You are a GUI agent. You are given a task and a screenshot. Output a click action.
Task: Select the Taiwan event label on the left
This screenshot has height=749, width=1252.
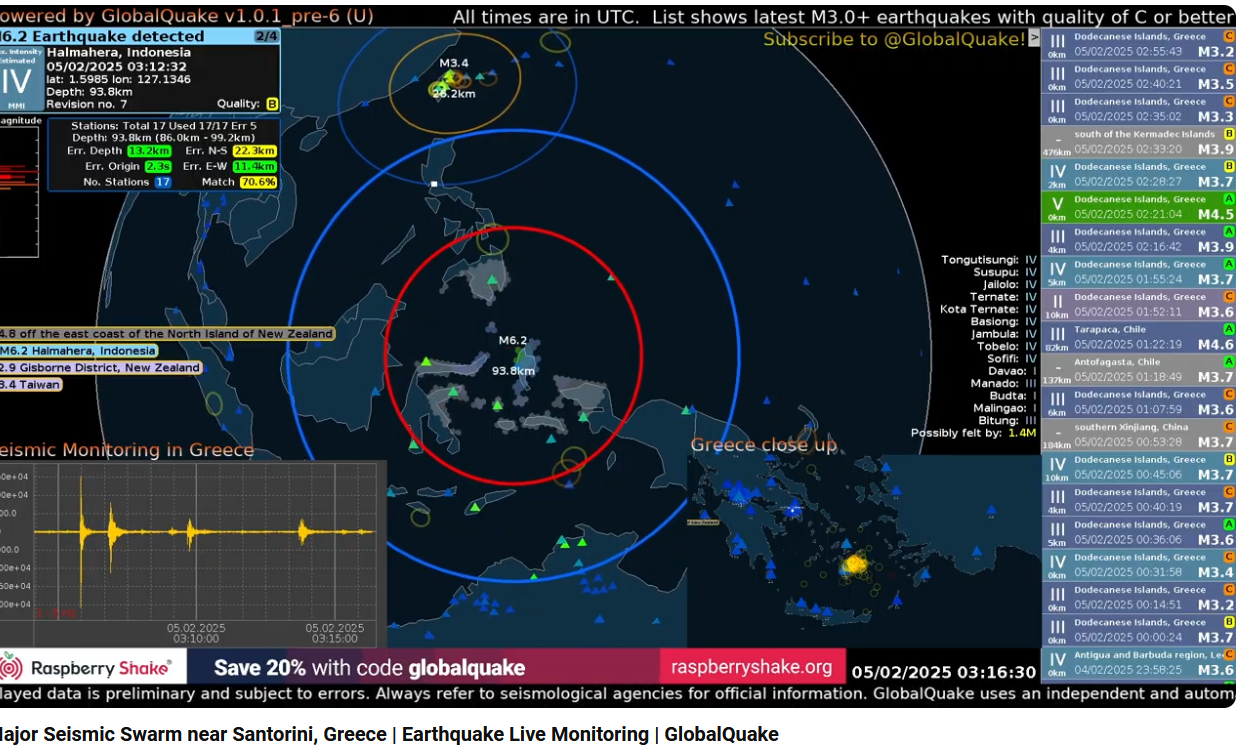pyautogui.click(x=31, y=385)
